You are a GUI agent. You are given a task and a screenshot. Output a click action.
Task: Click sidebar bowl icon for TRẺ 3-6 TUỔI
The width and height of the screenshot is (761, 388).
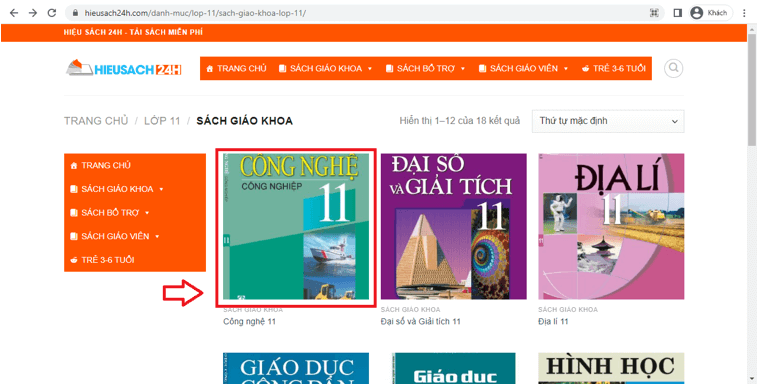coord(74,260)
